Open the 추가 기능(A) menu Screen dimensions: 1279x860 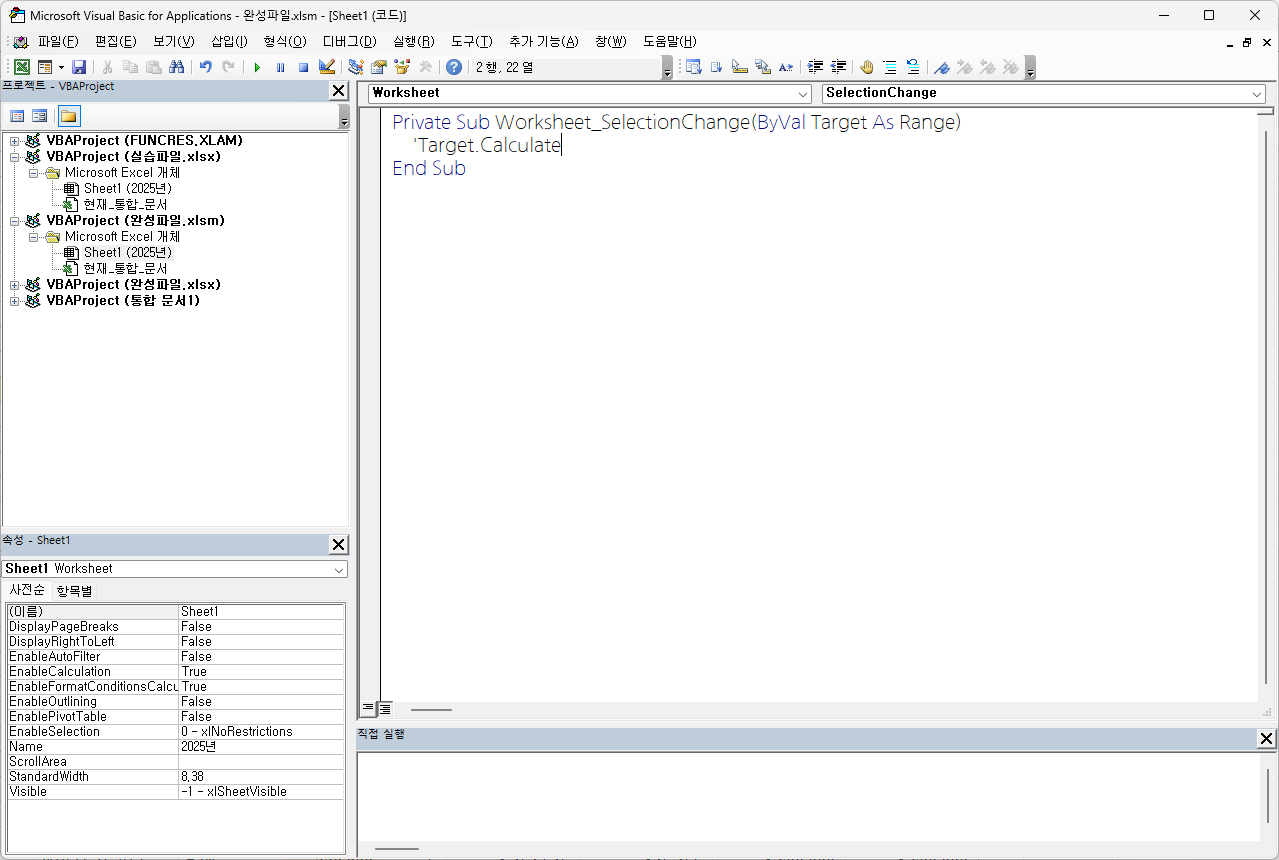543,41
